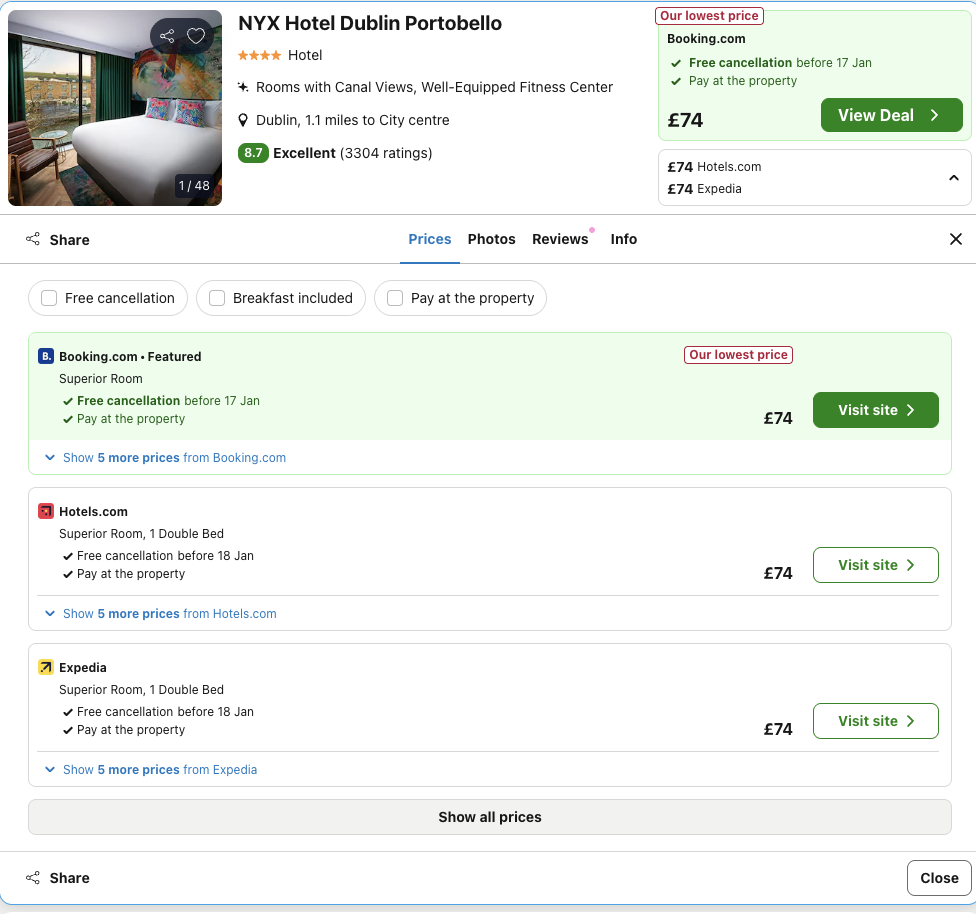Click the 8.7 rating badge
This screenshot has width=976, height=914.
253,153
